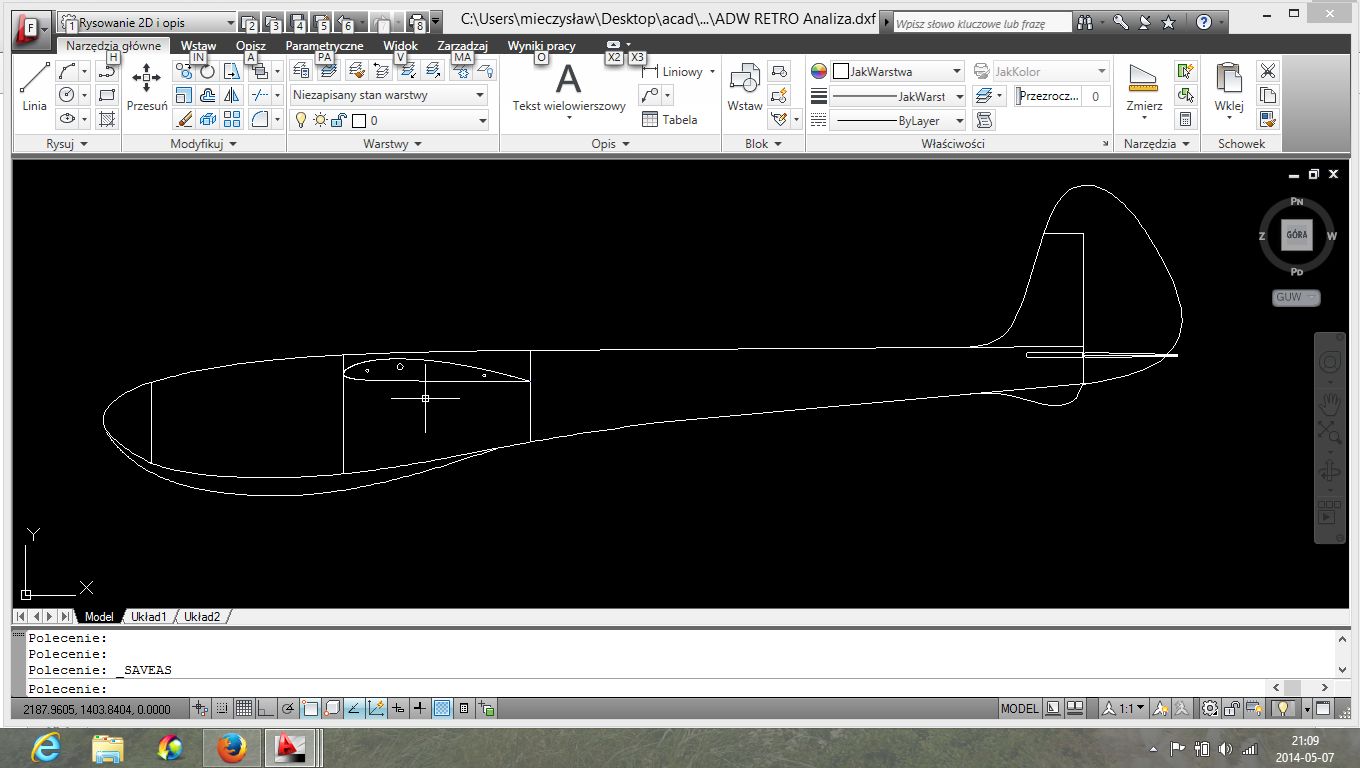
Task: Toggle the grid display in status bar
Action: click(243, 709)
